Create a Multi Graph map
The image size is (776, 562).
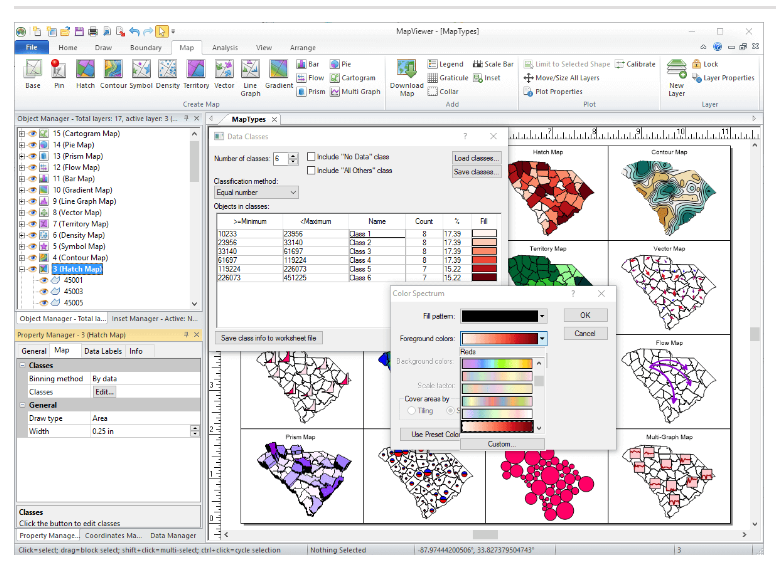[355, 92]
